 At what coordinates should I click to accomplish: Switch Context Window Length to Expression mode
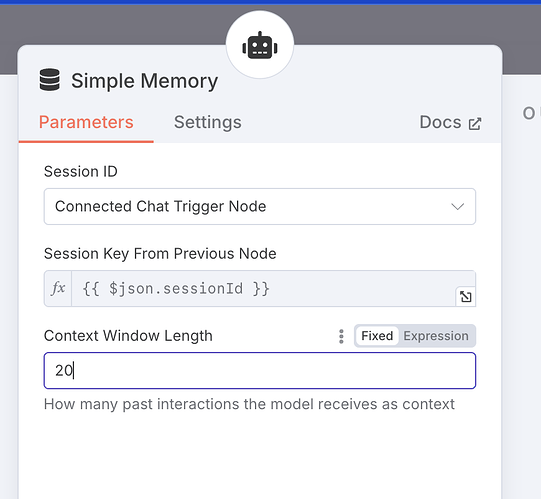coord(436,336)
